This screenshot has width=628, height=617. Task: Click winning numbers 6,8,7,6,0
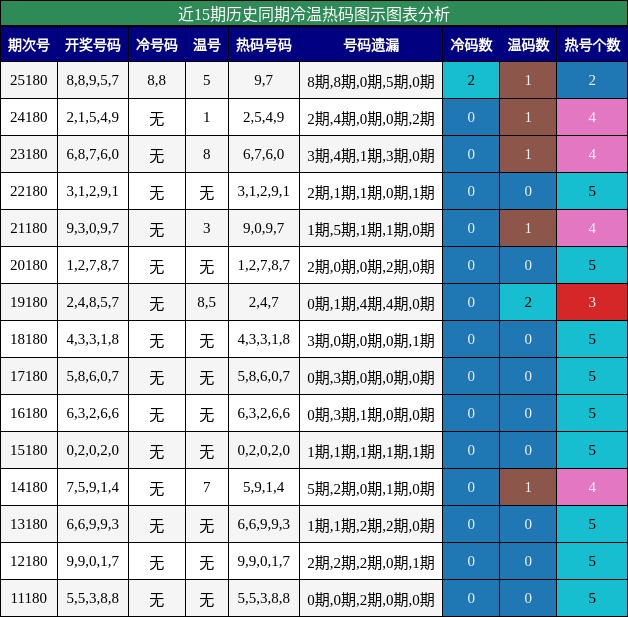click(x=93, y=154)
